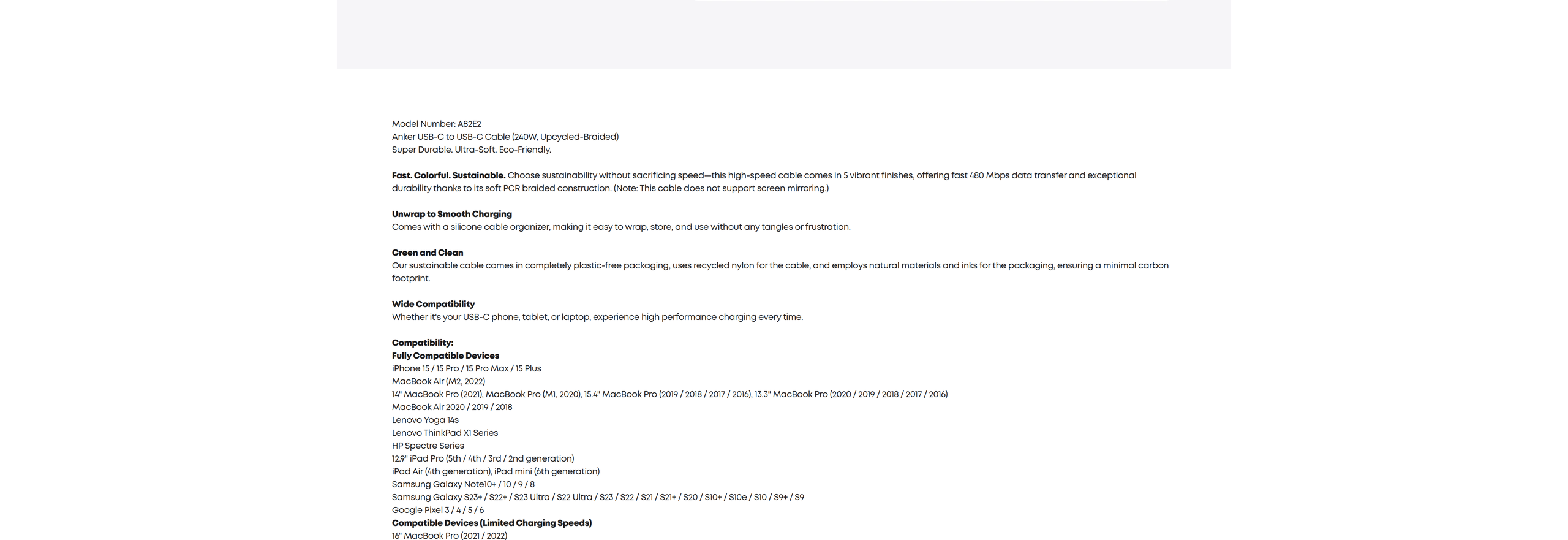Click the screen mirroring note in parentheses
Screen dimensions: 1568x540
(721, 188)
